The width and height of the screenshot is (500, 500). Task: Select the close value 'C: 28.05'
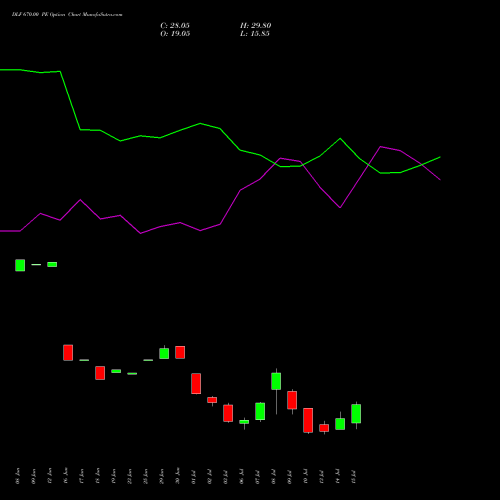tap(175, 26)
